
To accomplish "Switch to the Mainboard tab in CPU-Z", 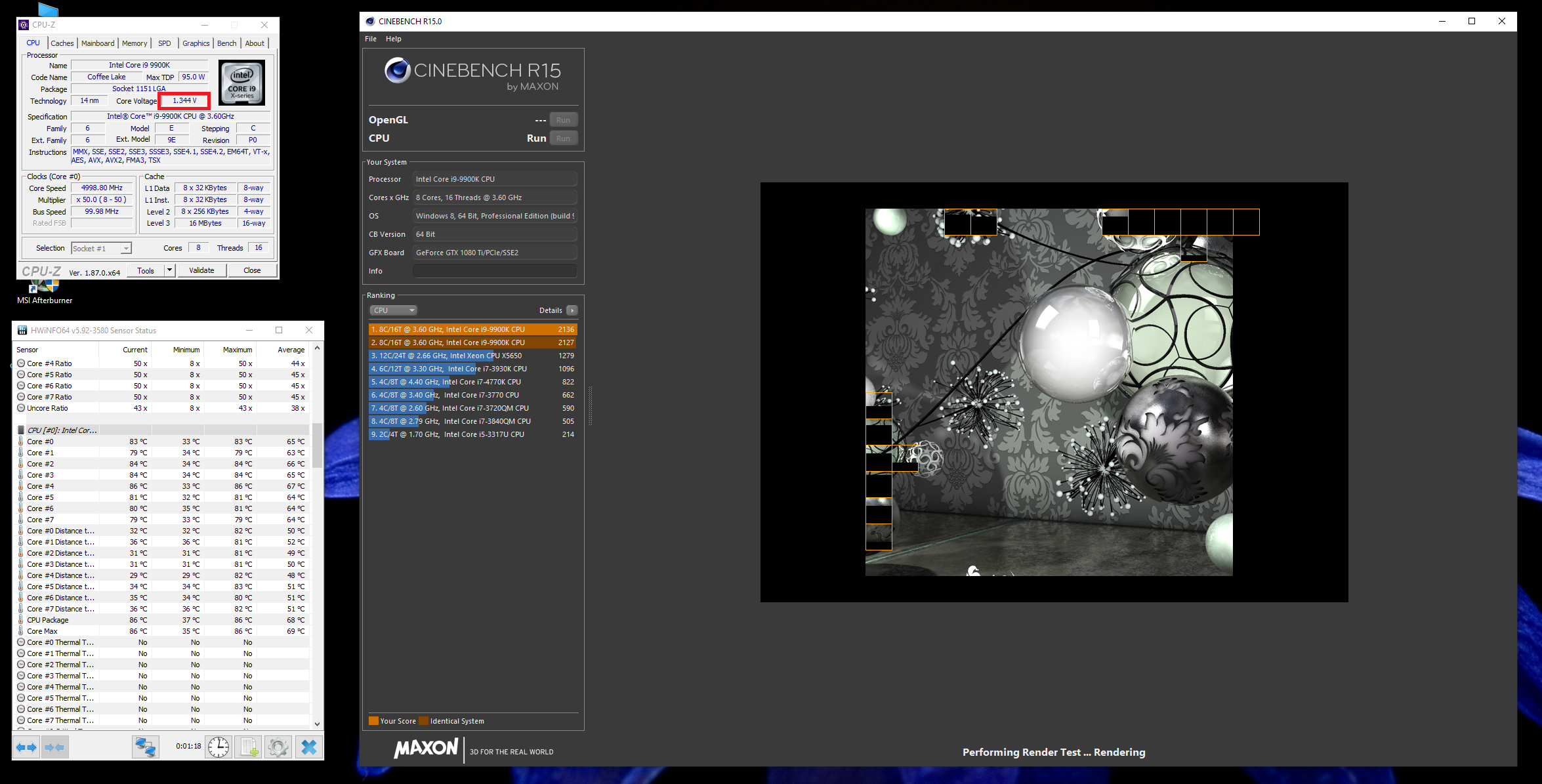I will (98, 43).
